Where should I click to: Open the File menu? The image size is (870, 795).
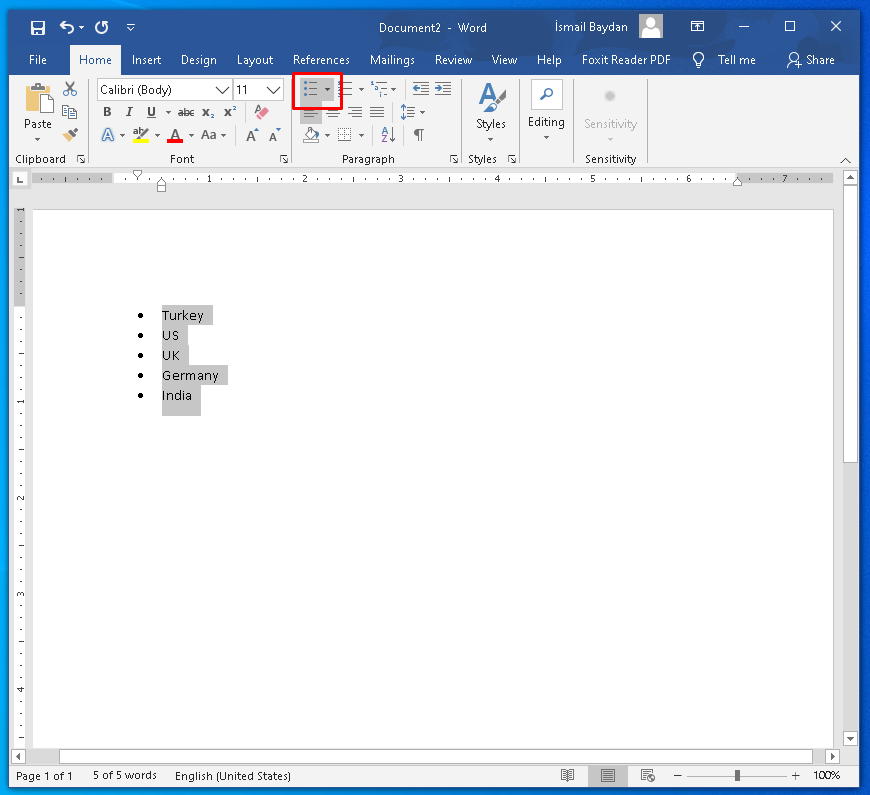pos(38,60)
